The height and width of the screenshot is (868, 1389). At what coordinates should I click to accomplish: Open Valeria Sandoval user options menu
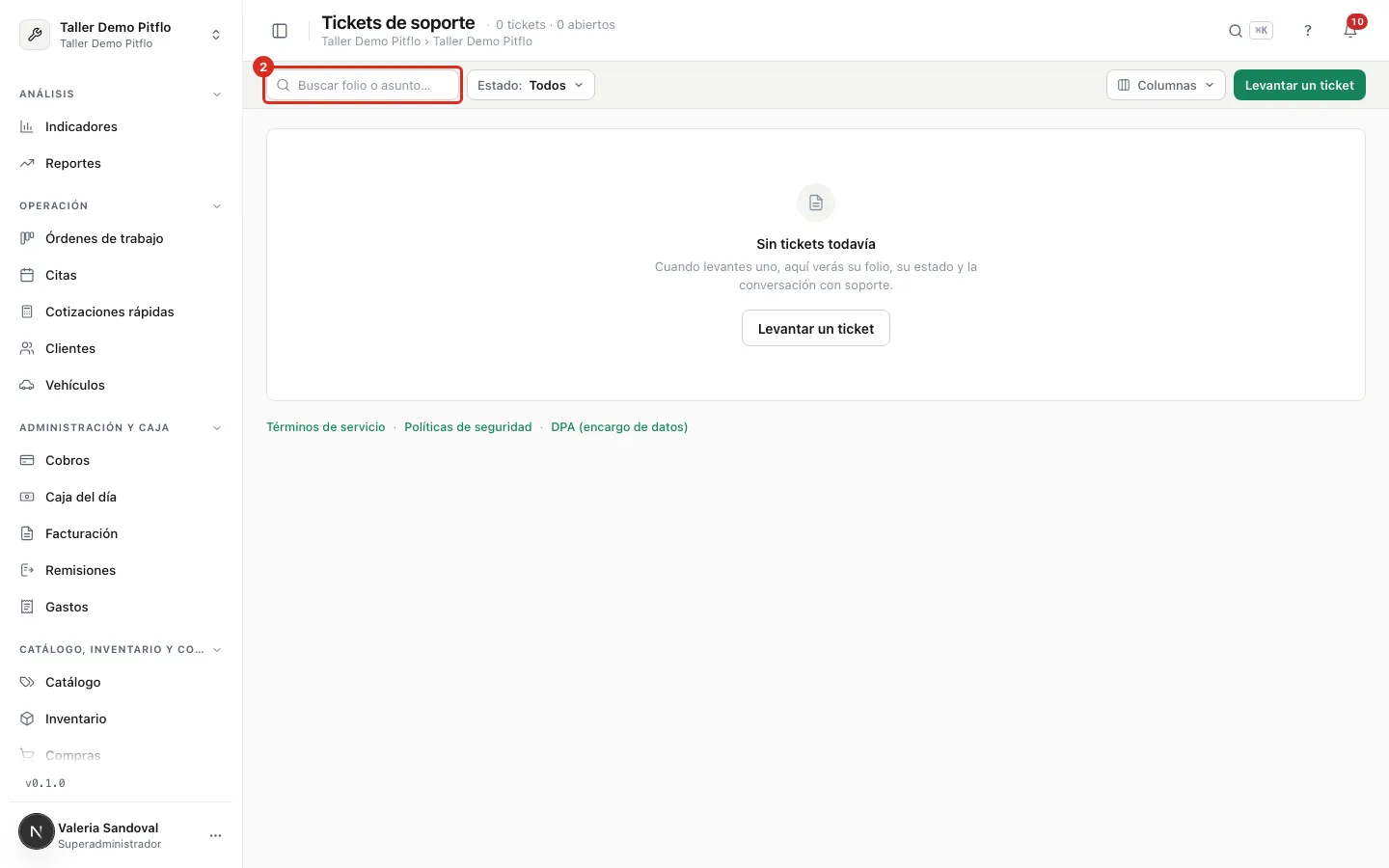[x=215, y=835]
